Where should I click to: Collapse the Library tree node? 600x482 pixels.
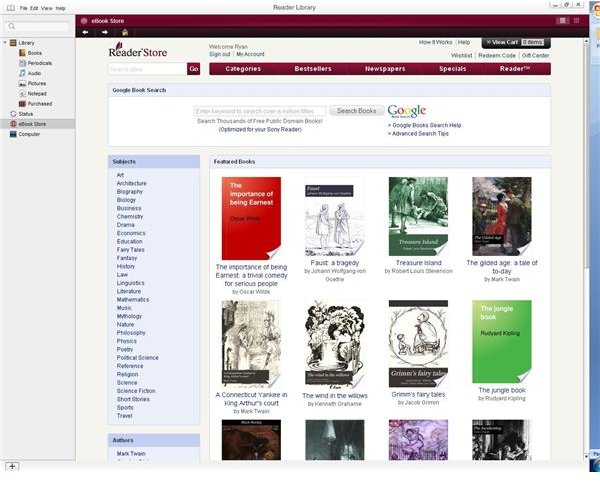[5, 42]
